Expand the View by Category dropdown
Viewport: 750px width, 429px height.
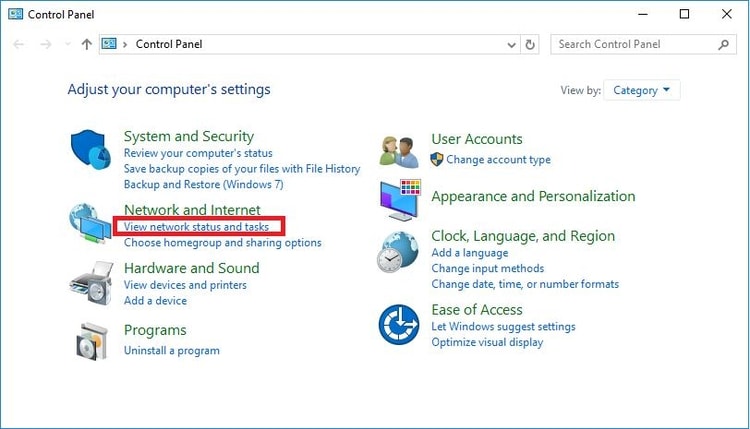(641, 90)
